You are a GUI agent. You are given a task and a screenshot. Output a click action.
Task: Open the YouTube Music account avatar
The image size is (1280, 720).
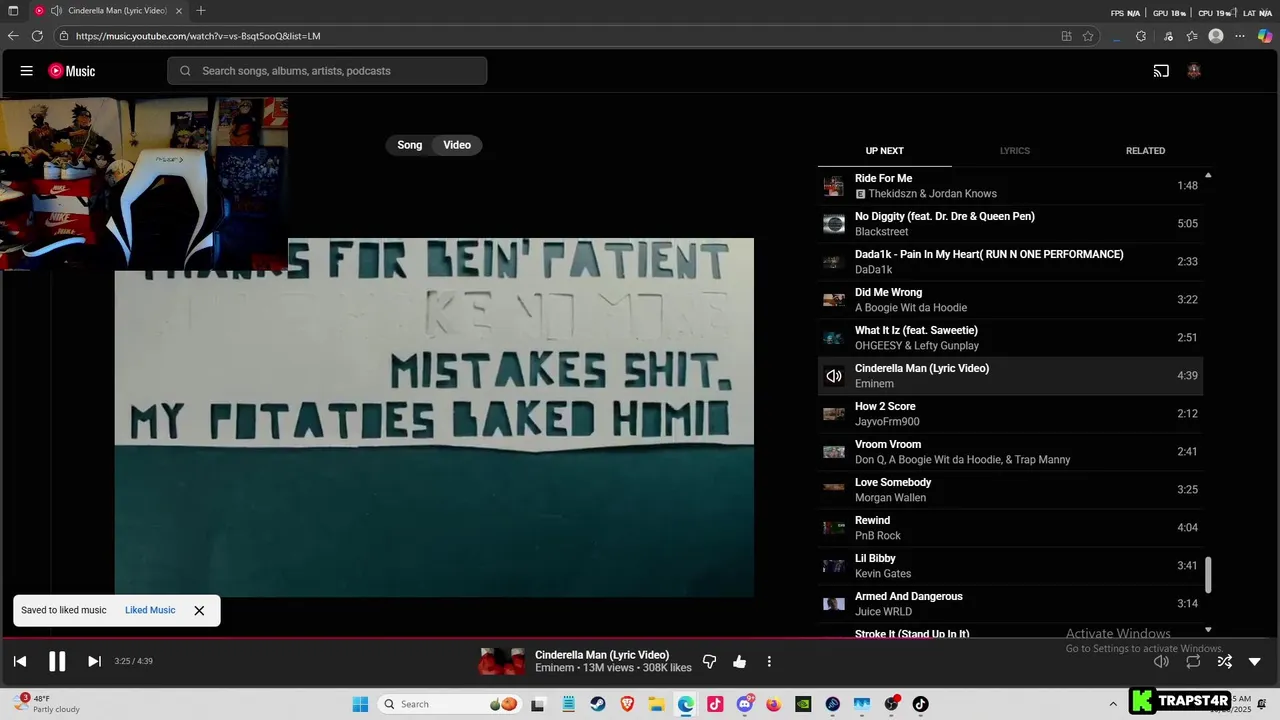(x=1193, y=71)
